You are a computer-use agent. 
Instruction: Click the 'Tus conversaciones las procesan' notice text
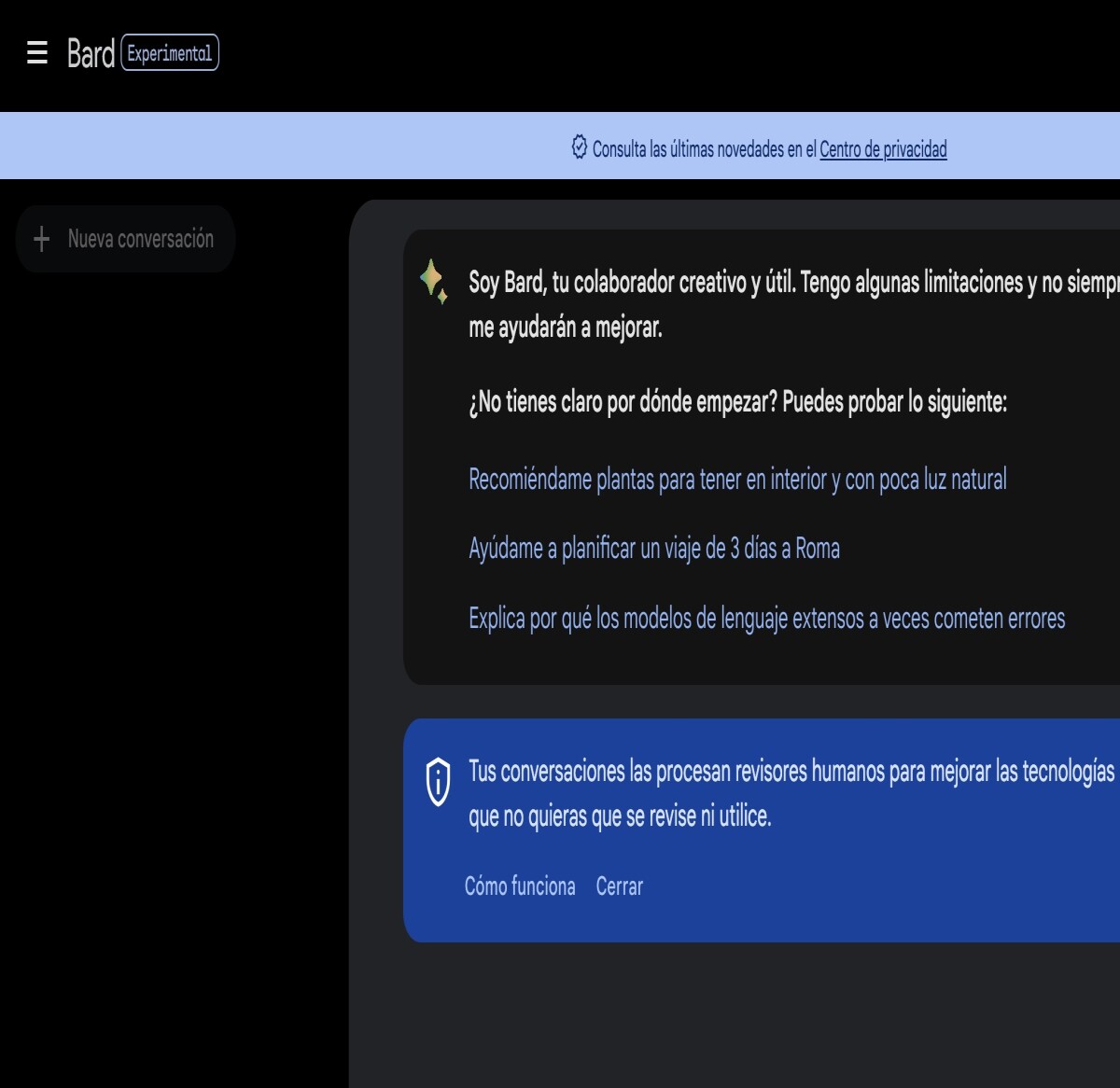(793, 793)
